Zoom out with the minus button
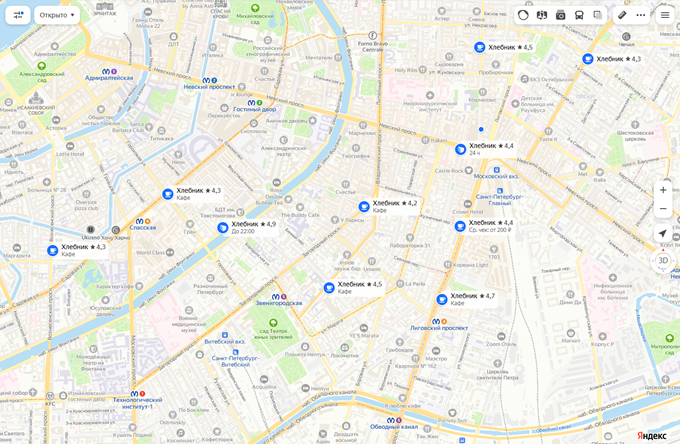The height and width of the screenshot is (444, 680). pyautogui.click(x=663, y=209)
